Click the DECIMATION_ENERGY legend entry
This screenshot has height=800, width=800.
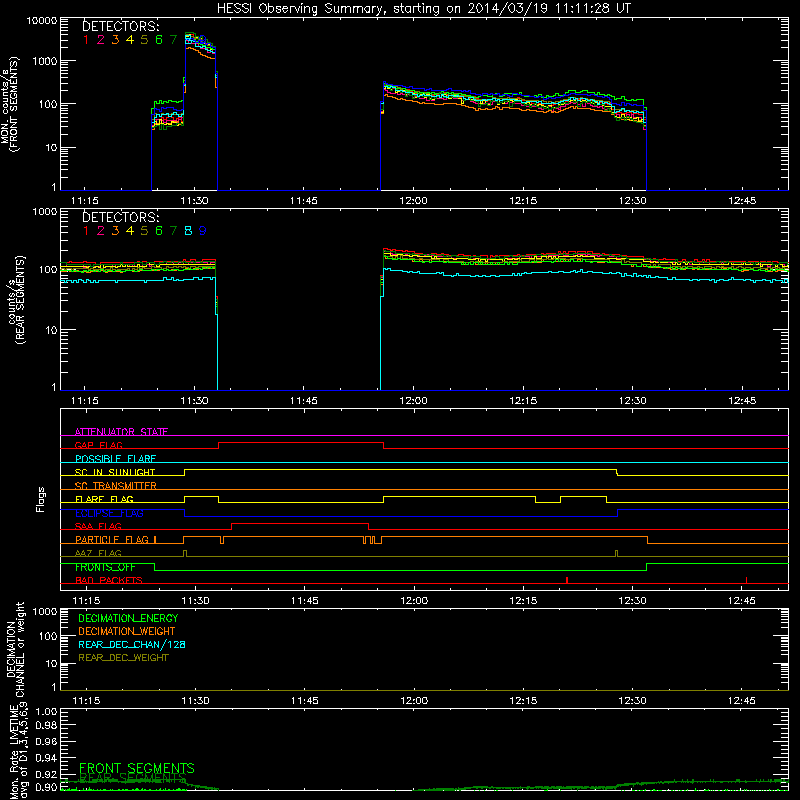(x=128, y=618)
